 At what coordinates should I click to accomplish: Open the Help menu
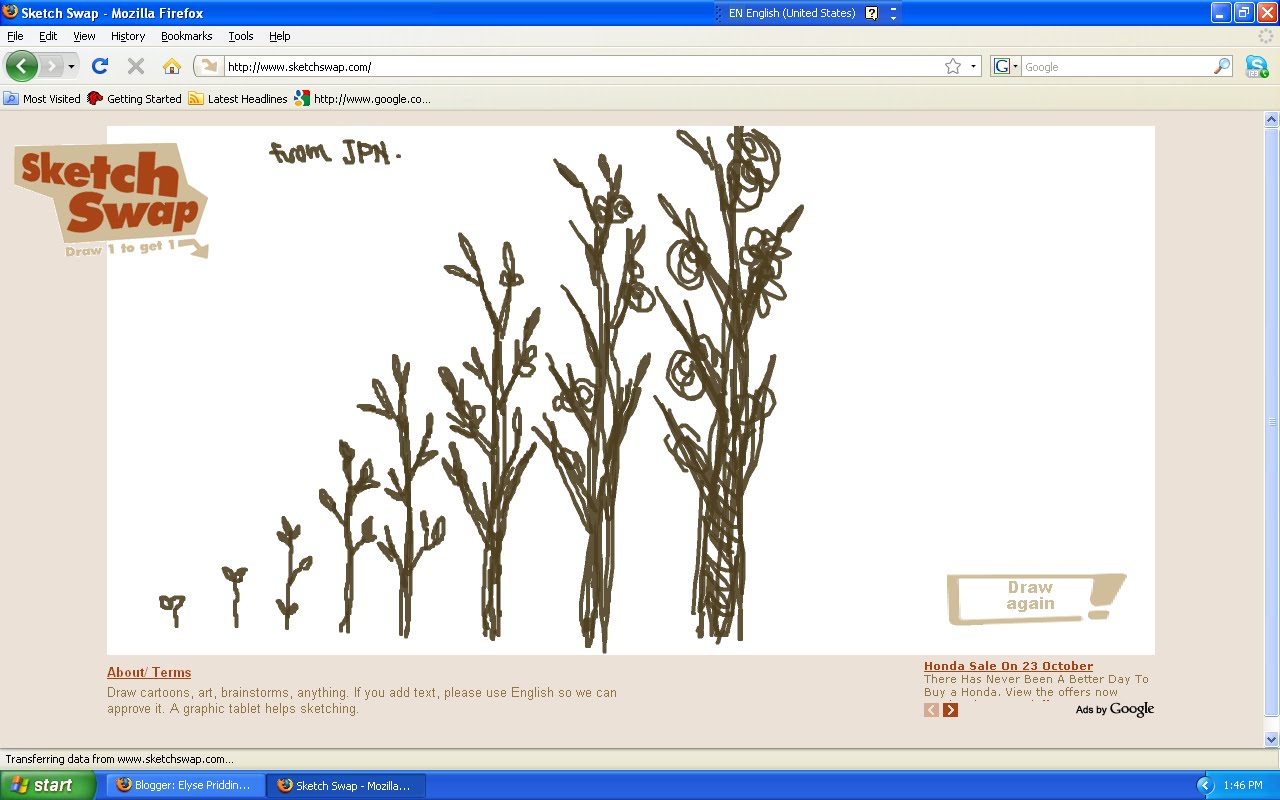click(280, 36)
